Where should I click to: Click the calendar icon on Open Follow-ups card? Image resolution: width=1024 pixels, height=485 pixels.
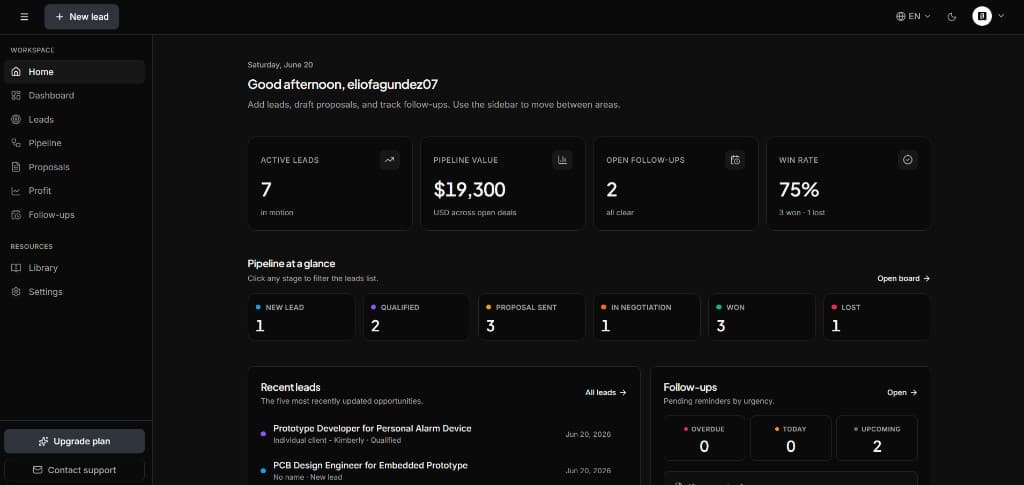[735, 160]
